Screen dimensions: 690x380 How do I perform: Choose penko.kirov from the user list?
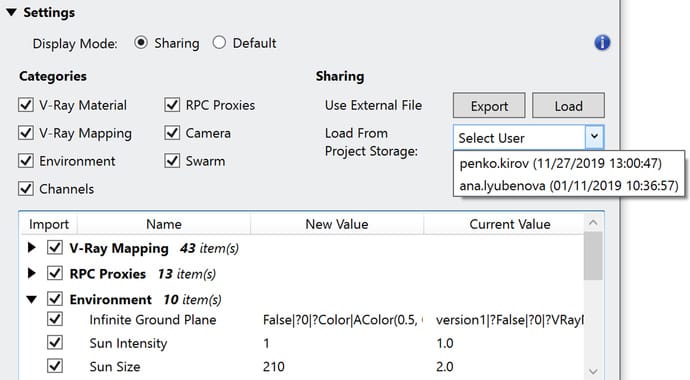coord(560,164)
